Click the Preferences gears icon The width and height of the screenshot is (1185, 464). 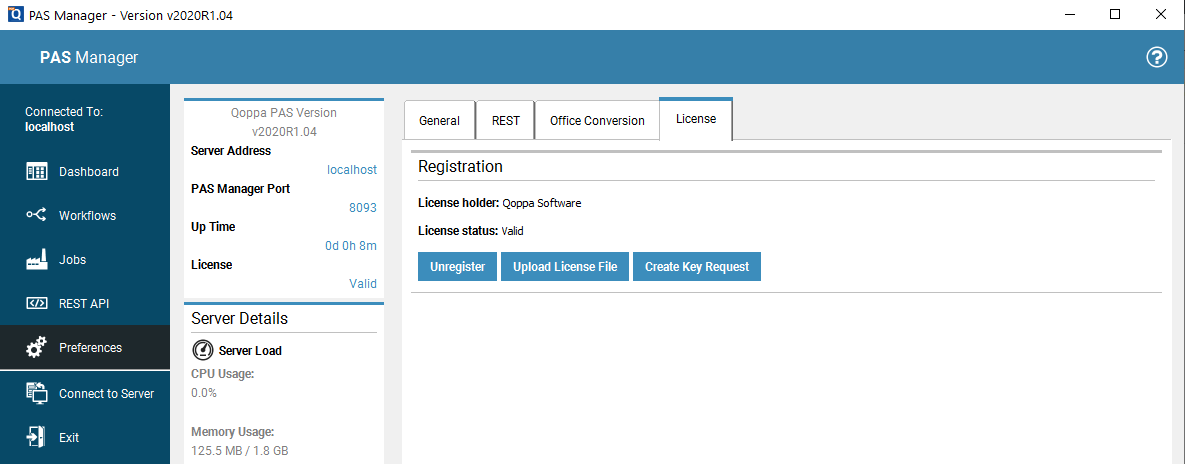coord(36,348)
